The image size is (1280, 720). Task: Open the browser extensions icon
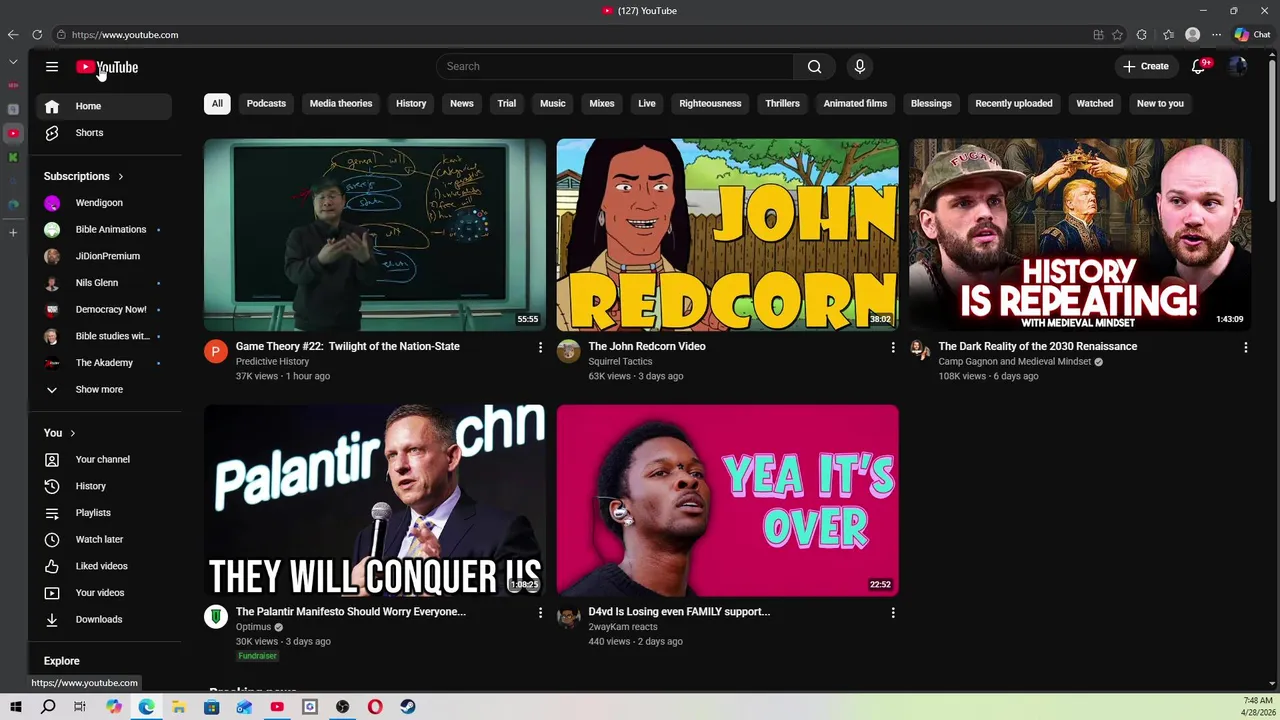(1142, 35)
